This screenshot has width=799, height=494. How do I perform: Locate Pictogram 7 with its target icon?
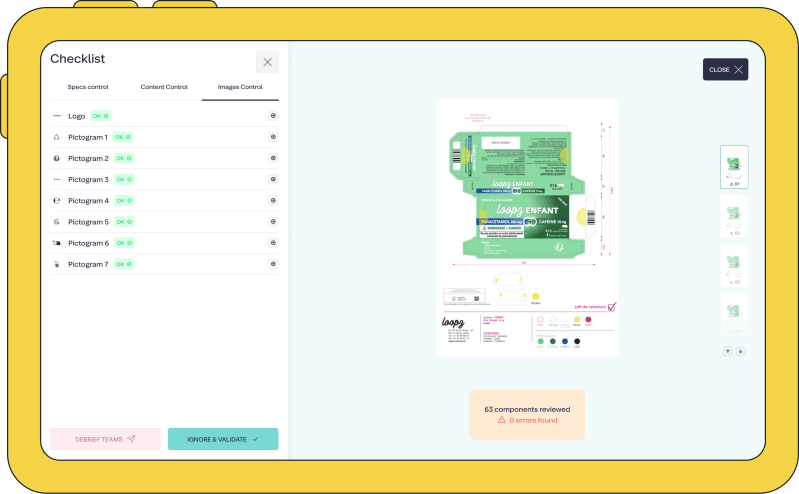coord(273,264)
